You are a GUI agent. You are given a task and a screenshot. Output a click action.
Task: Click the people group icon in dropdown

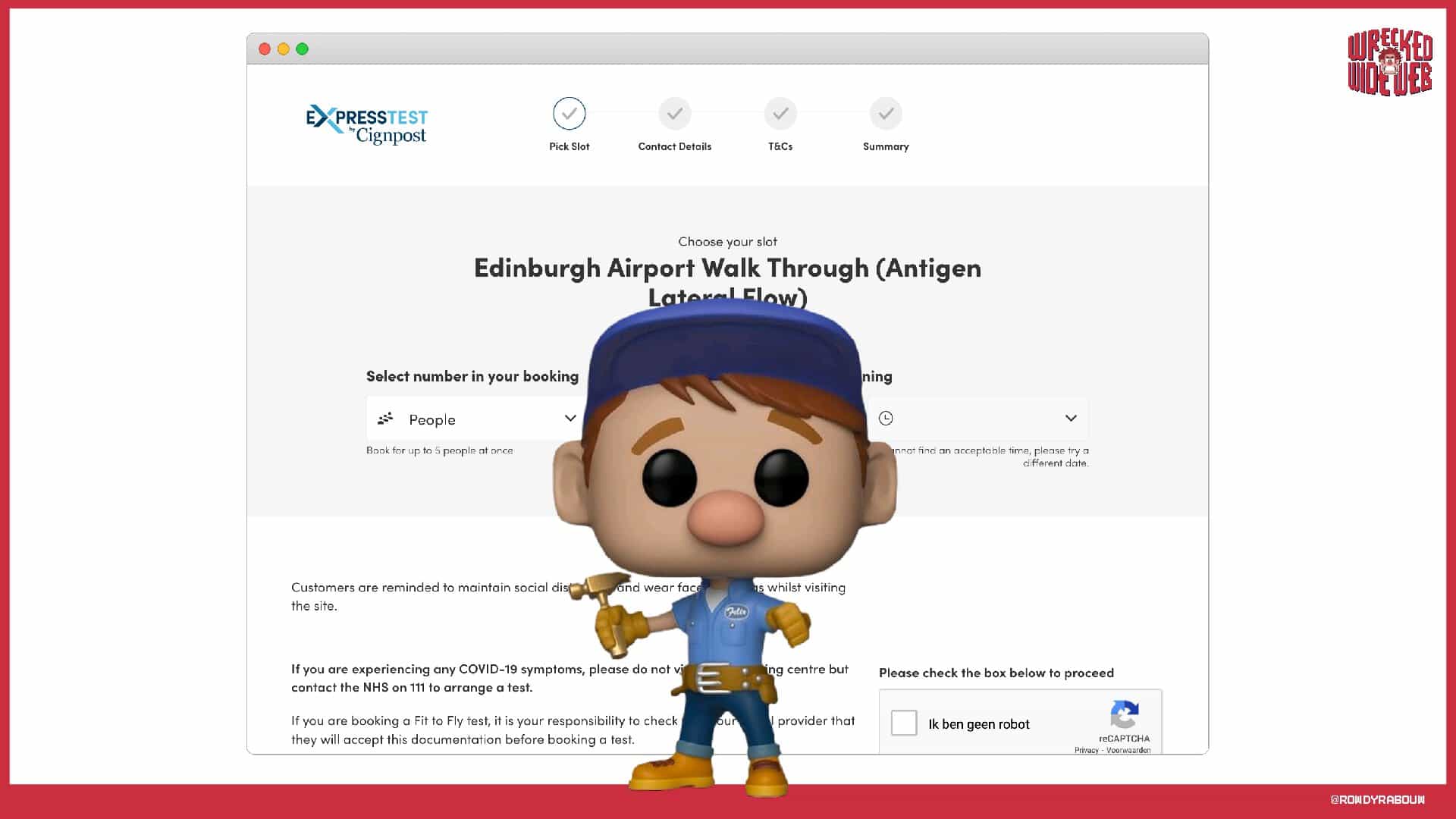click(385, 418)
